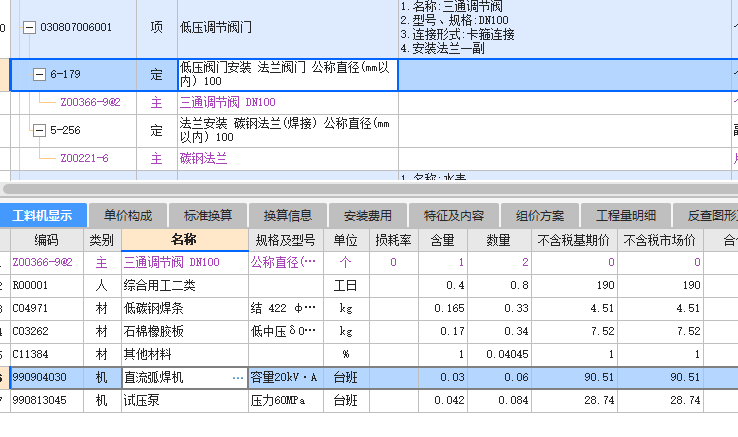The image size is (738, 437).
Task: Click the 综合用工二类 name cell
Action: (184, 285)
